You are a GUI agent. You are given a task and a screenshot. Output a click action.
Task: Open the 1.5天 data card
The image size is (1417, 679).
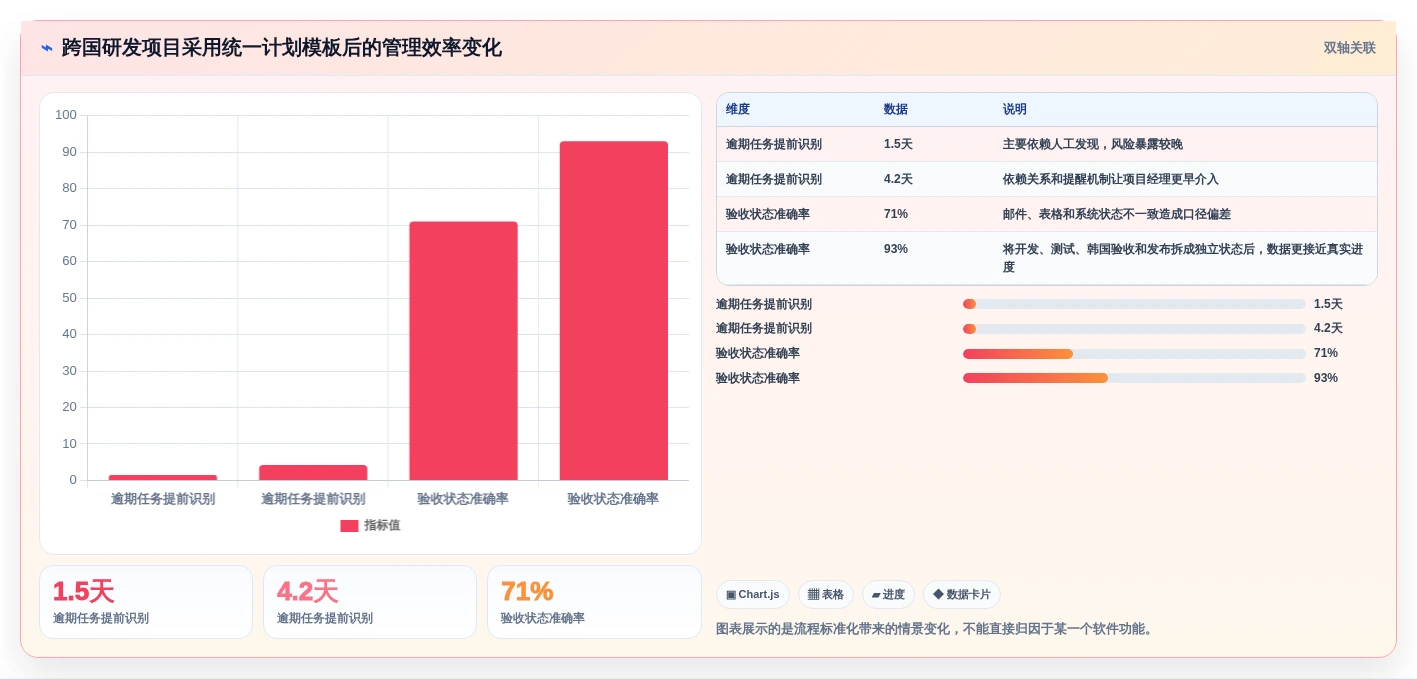tap(146, 602)
